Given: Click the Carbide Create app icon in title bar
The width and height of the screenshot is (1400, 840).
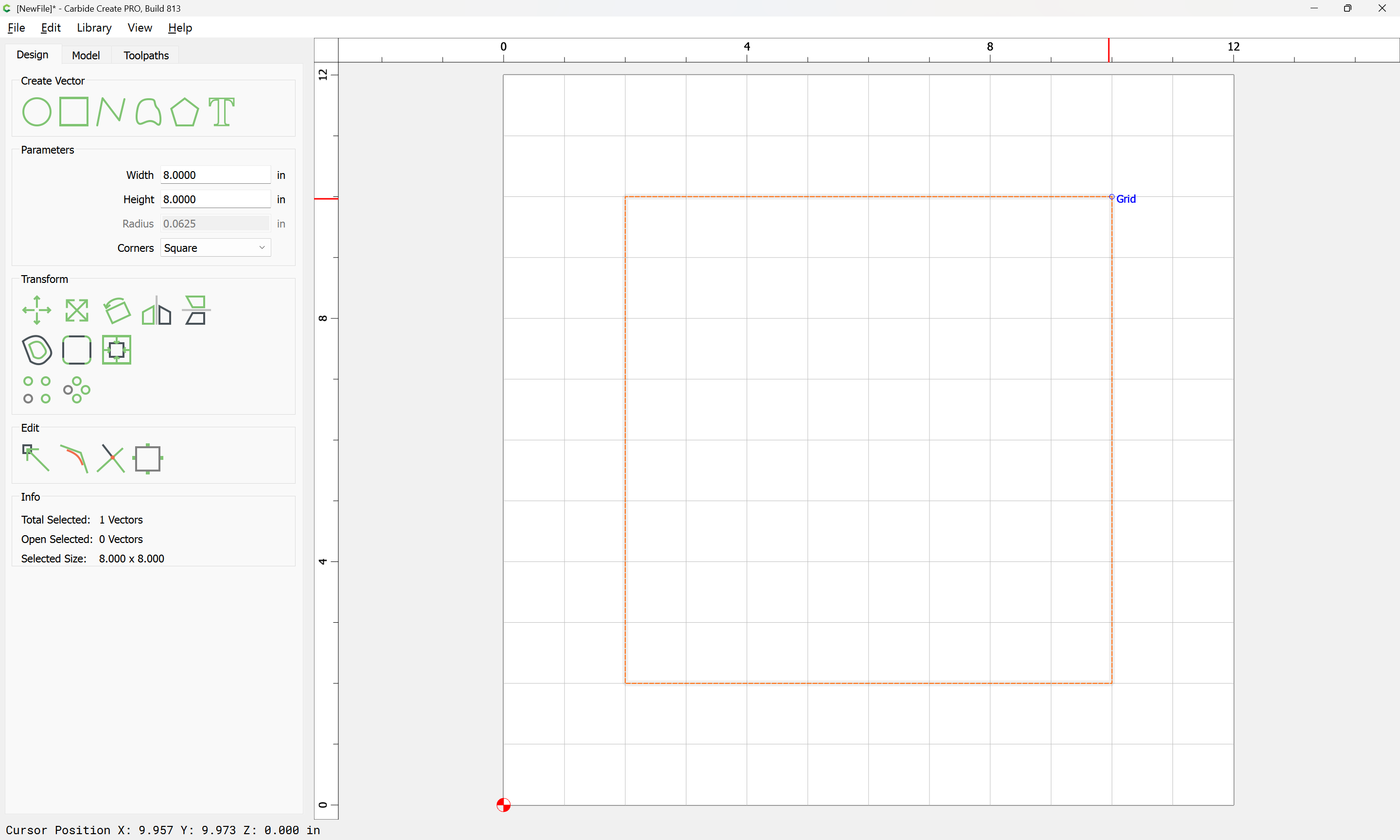Looking at the screenshot, I should click(x=7, y=8).
